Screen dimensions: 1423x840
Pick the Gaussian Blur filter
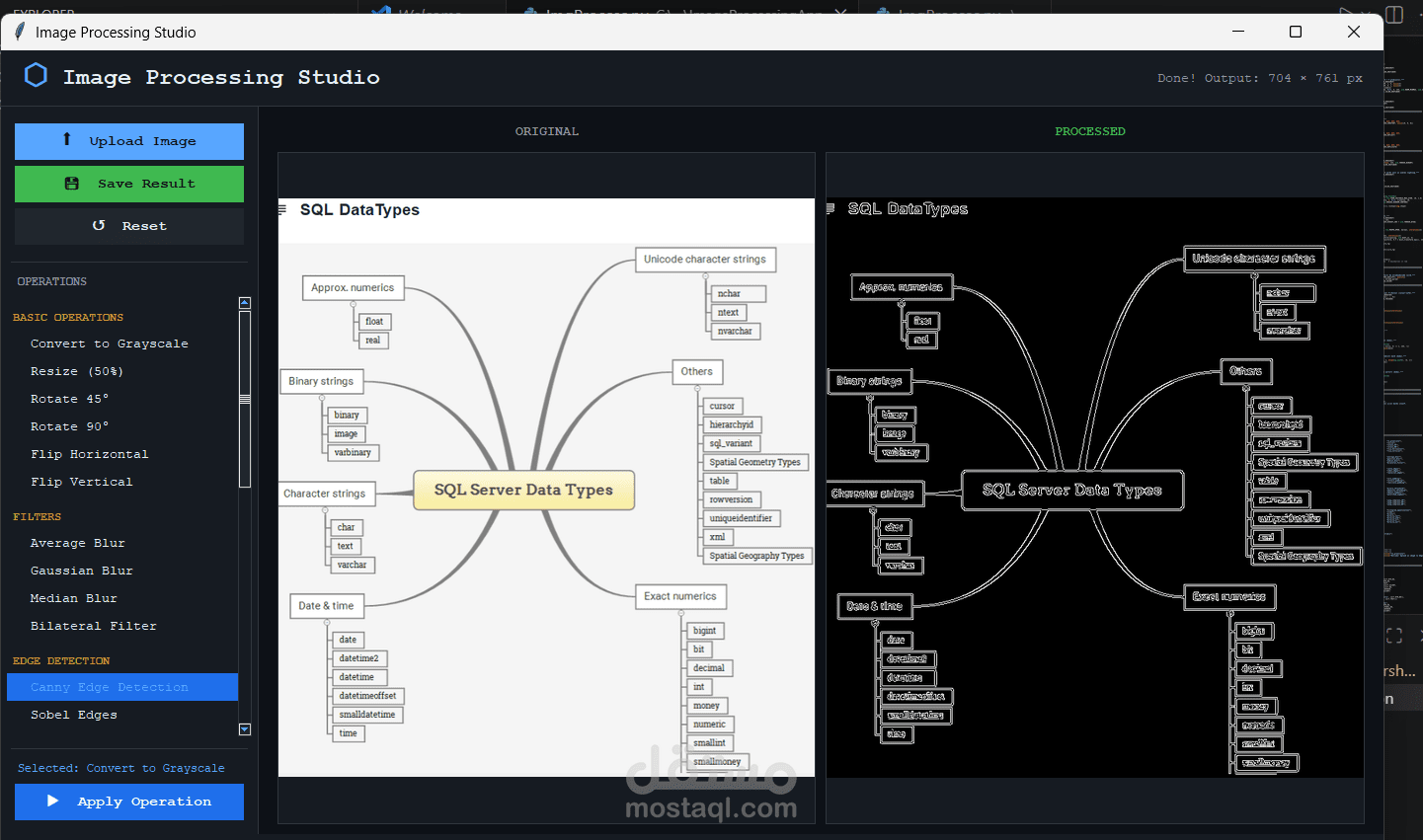click(x=122, y=571)
